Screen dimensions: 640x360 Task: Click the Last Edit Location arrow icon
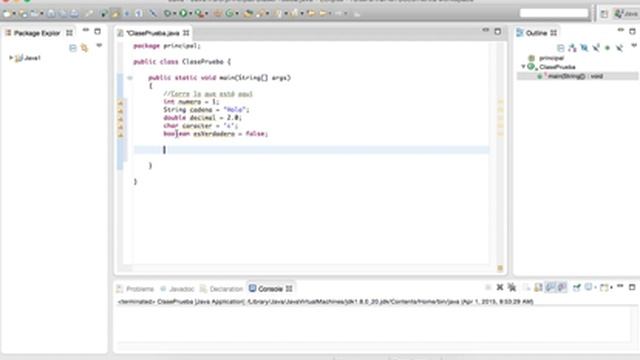click(311, 14)
